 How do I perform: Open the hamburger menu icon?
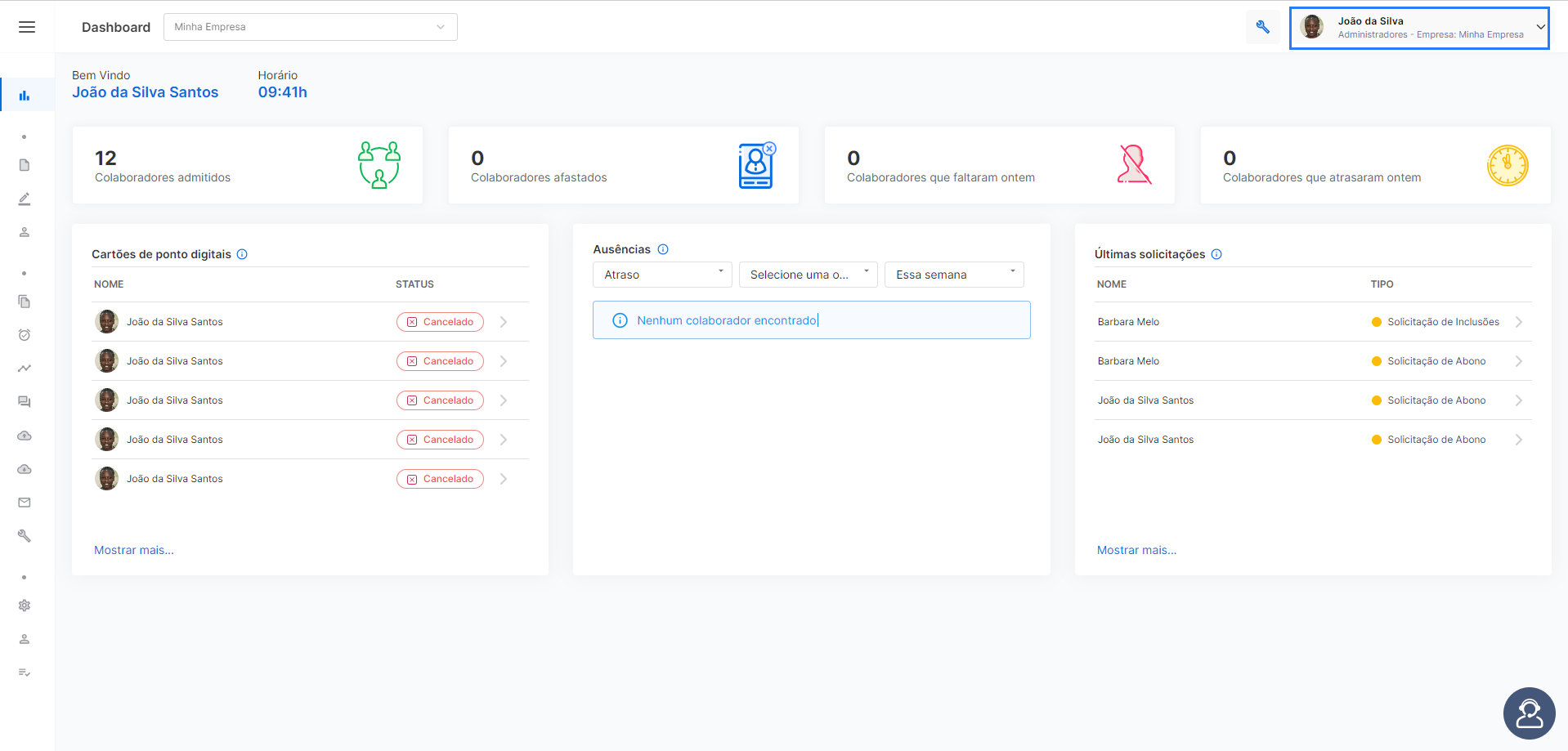click(27, 27)
